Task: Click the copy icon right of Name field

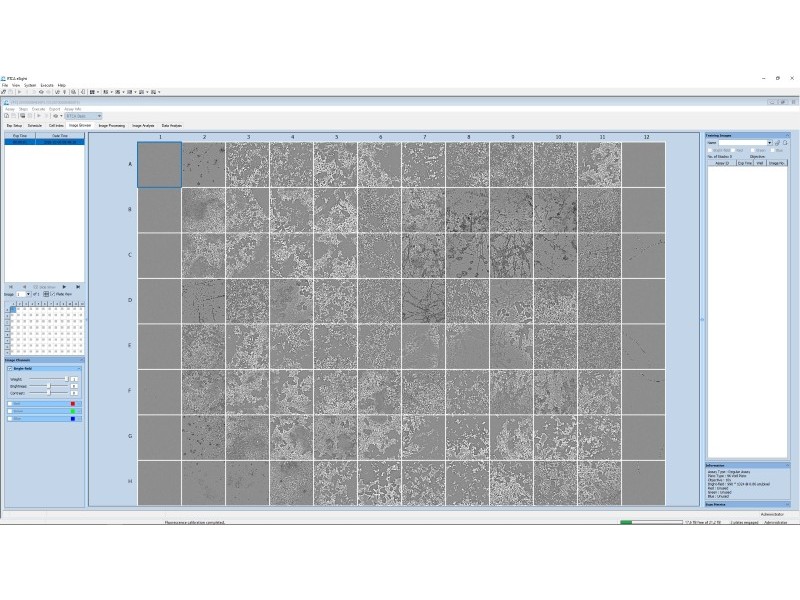Action: [x=785, y=143]
